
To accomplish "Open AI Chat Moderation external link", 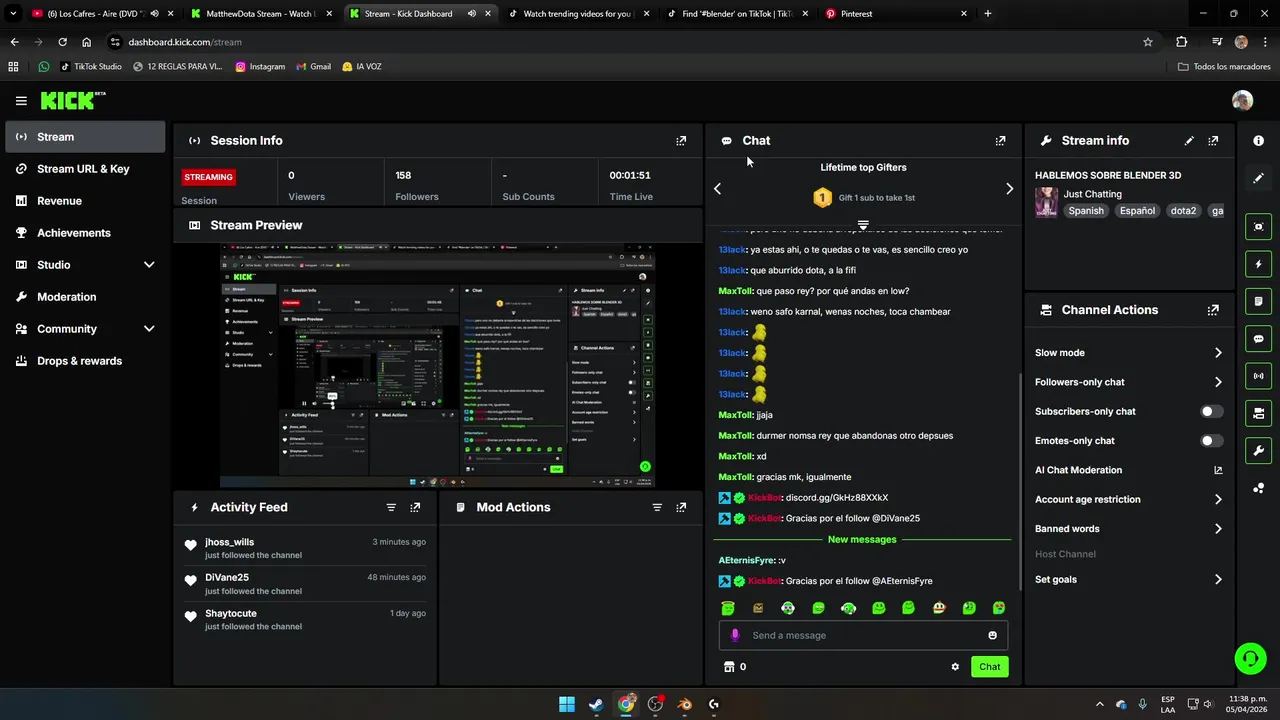I will pos(1218,470).
